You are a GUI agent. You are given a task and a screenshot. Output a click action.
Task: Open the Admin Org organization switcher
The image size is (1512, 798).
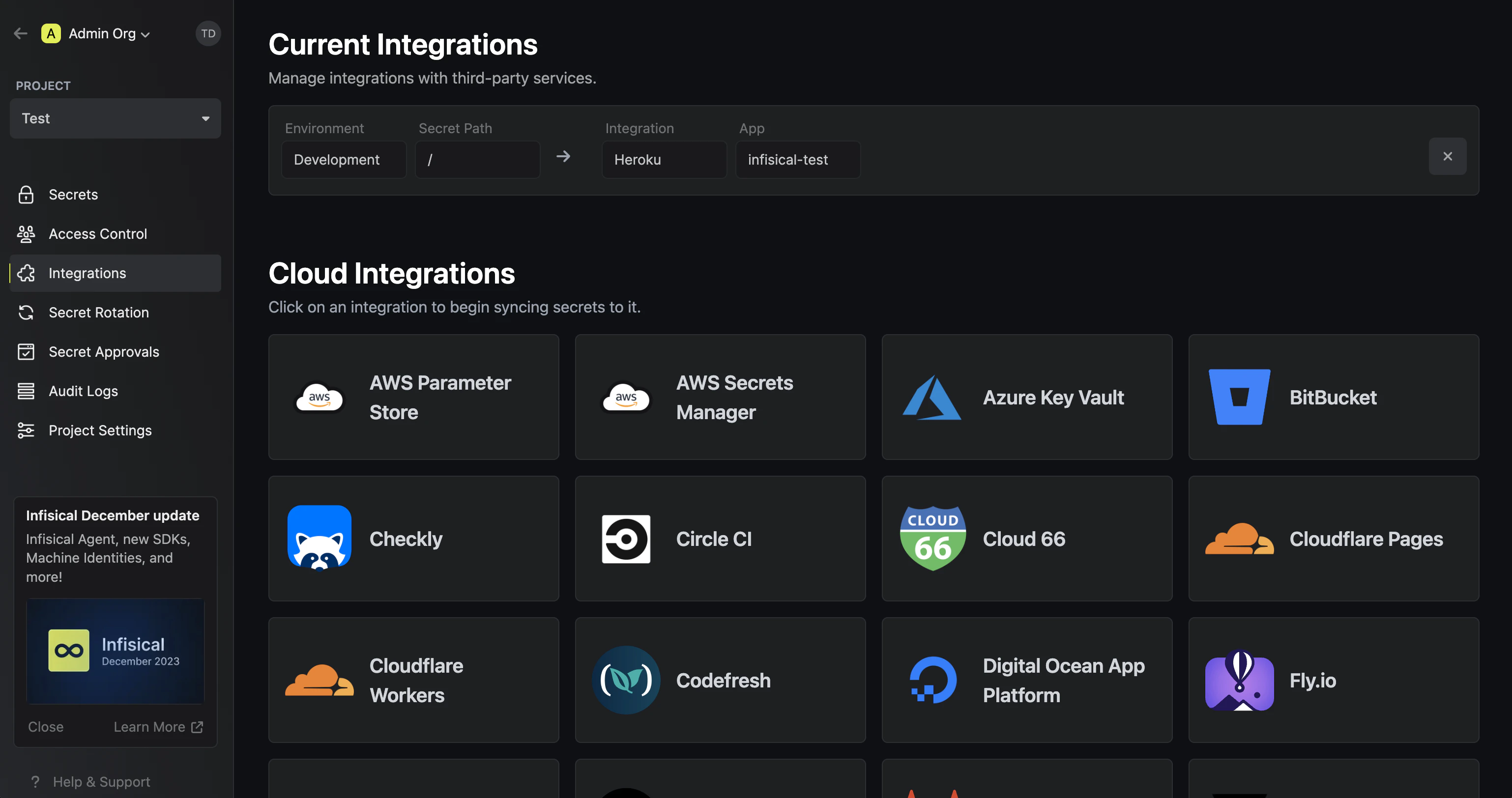(x=109, y=33)
